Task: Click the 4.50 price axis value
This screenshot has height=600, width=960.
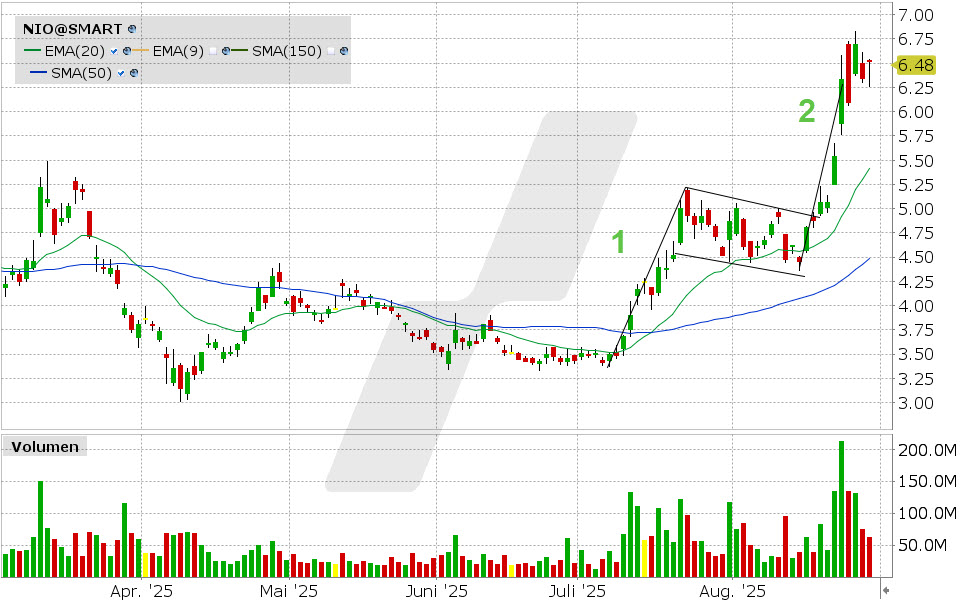Action: (x=916, y=257)
